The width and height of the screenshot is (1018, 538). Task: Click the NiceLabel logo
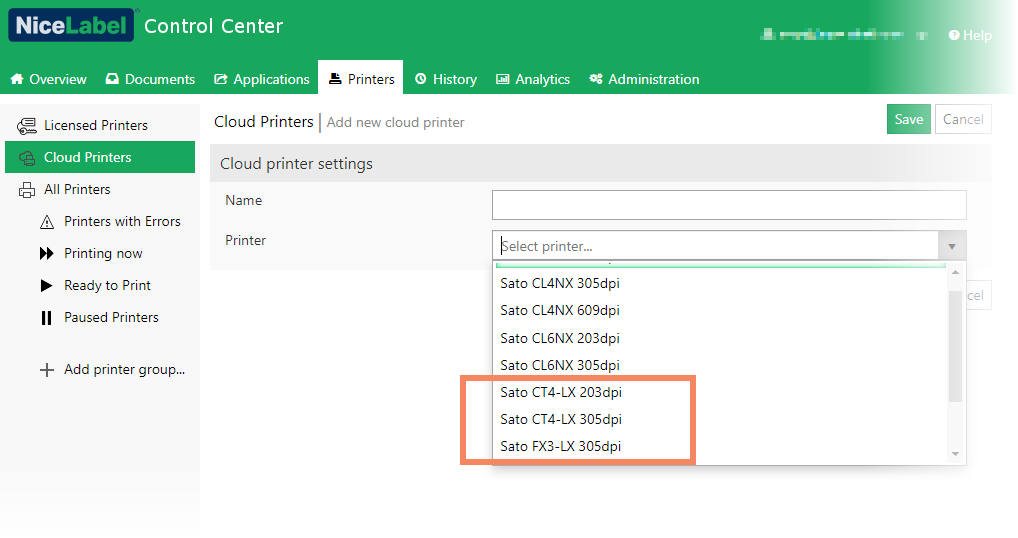click(71, 25)
